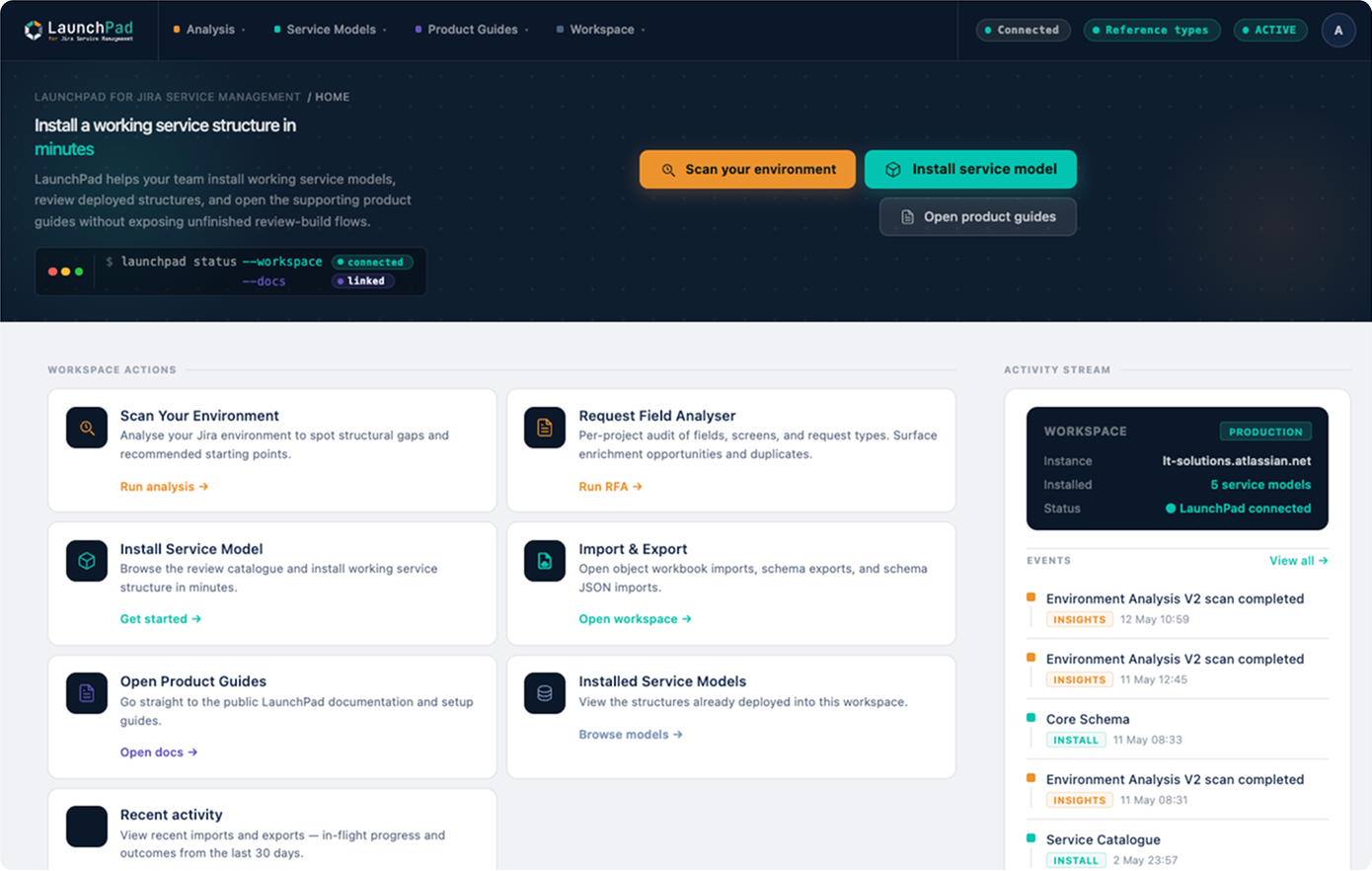Click the Import & Export file icon
This screenshot has height=871, width=1372.
[545, 561]
